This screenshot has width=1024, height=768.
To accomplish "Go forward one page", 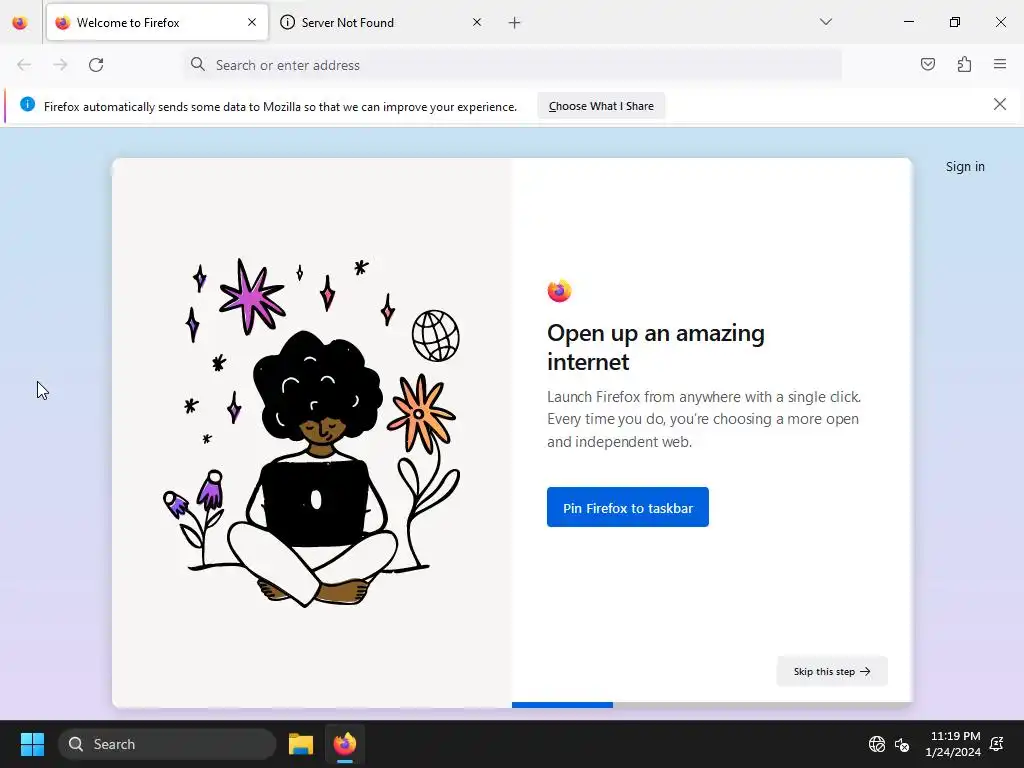I will coord(60,65).
